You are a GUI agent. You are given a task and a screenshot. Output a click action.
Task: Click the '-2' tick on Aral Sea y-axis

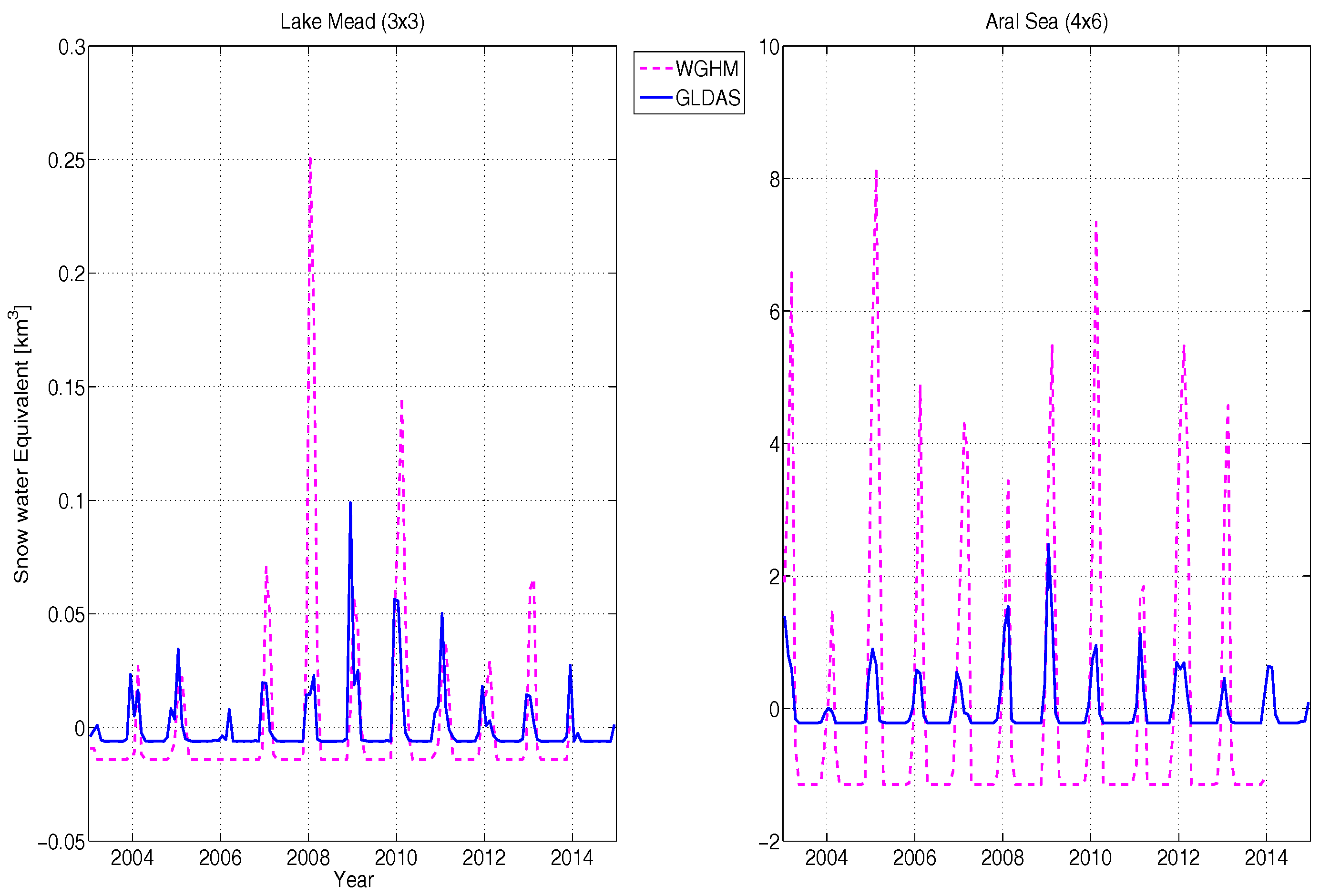pyautogui.click(x=769, y=842)
